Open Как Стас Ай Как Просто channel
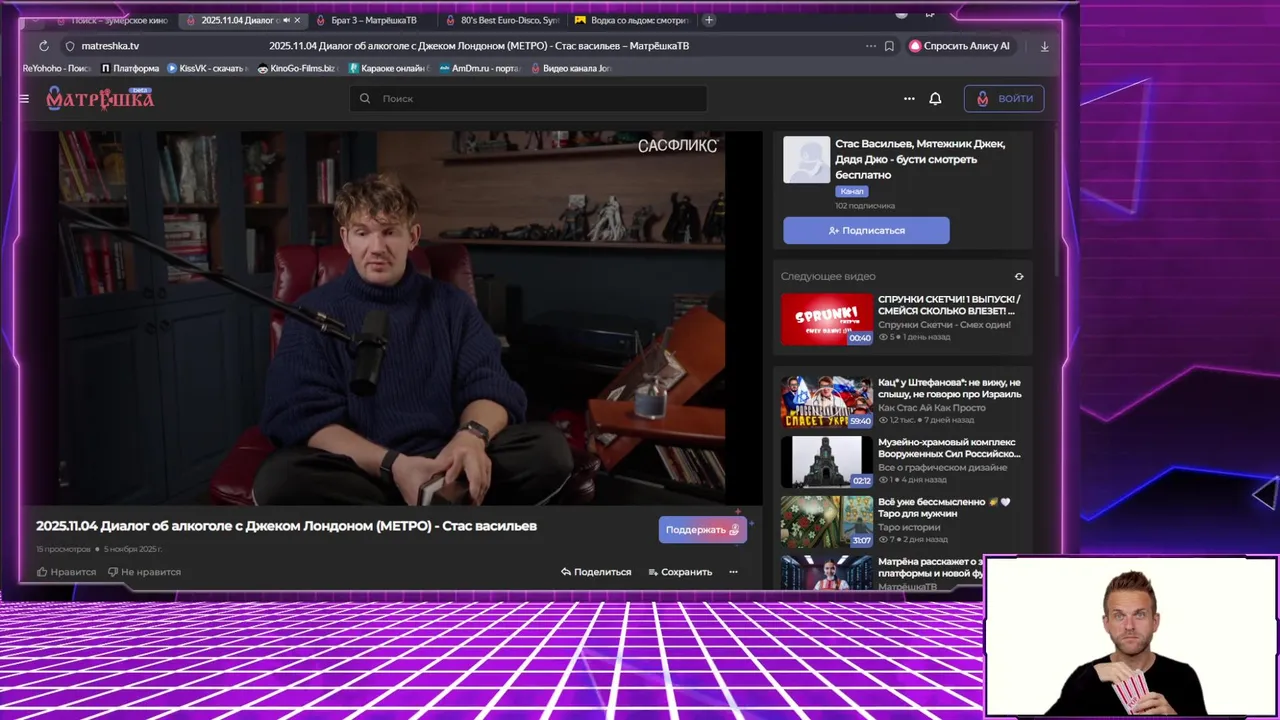 tap(931, 407)
